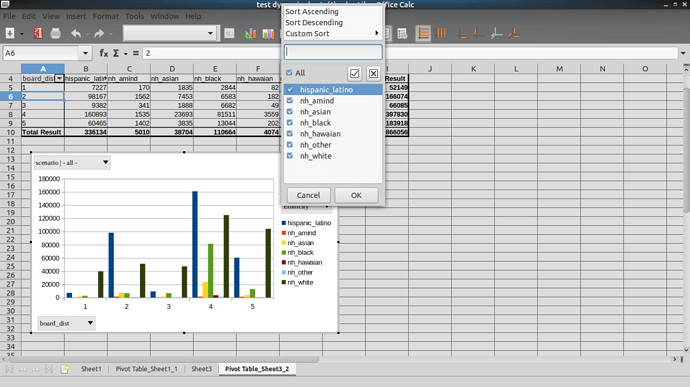
Task: Toggle the All checkbox
Action: coord(289,73)
